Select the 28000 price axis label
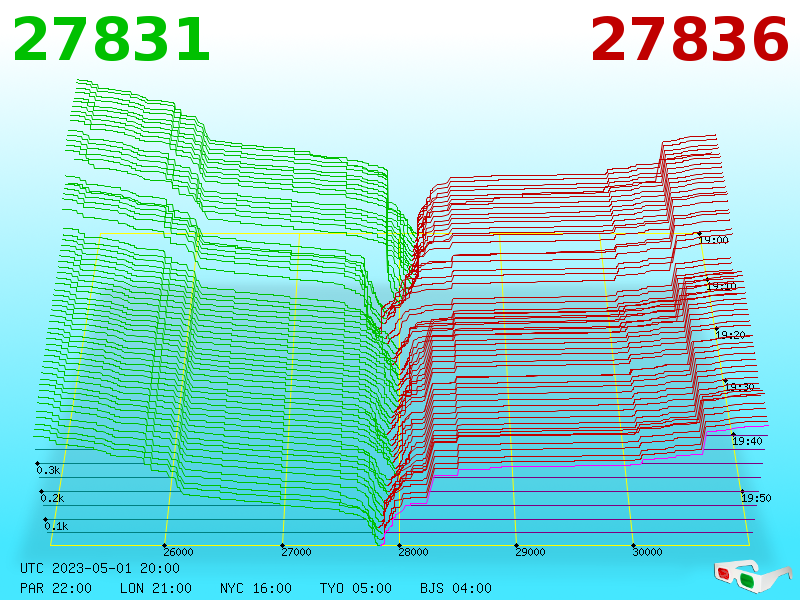This screenshot has height=600, width=800. (413, 552)
